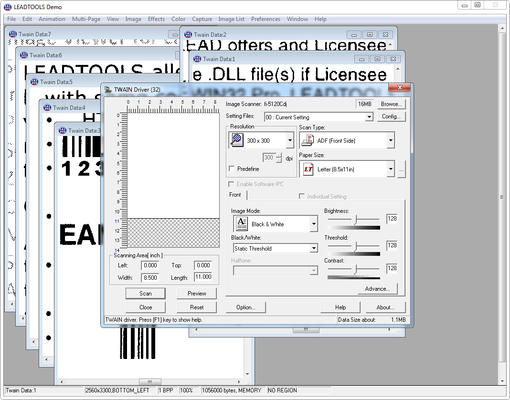
Task: Click the Length scanning area field
Action: point(203,277)
